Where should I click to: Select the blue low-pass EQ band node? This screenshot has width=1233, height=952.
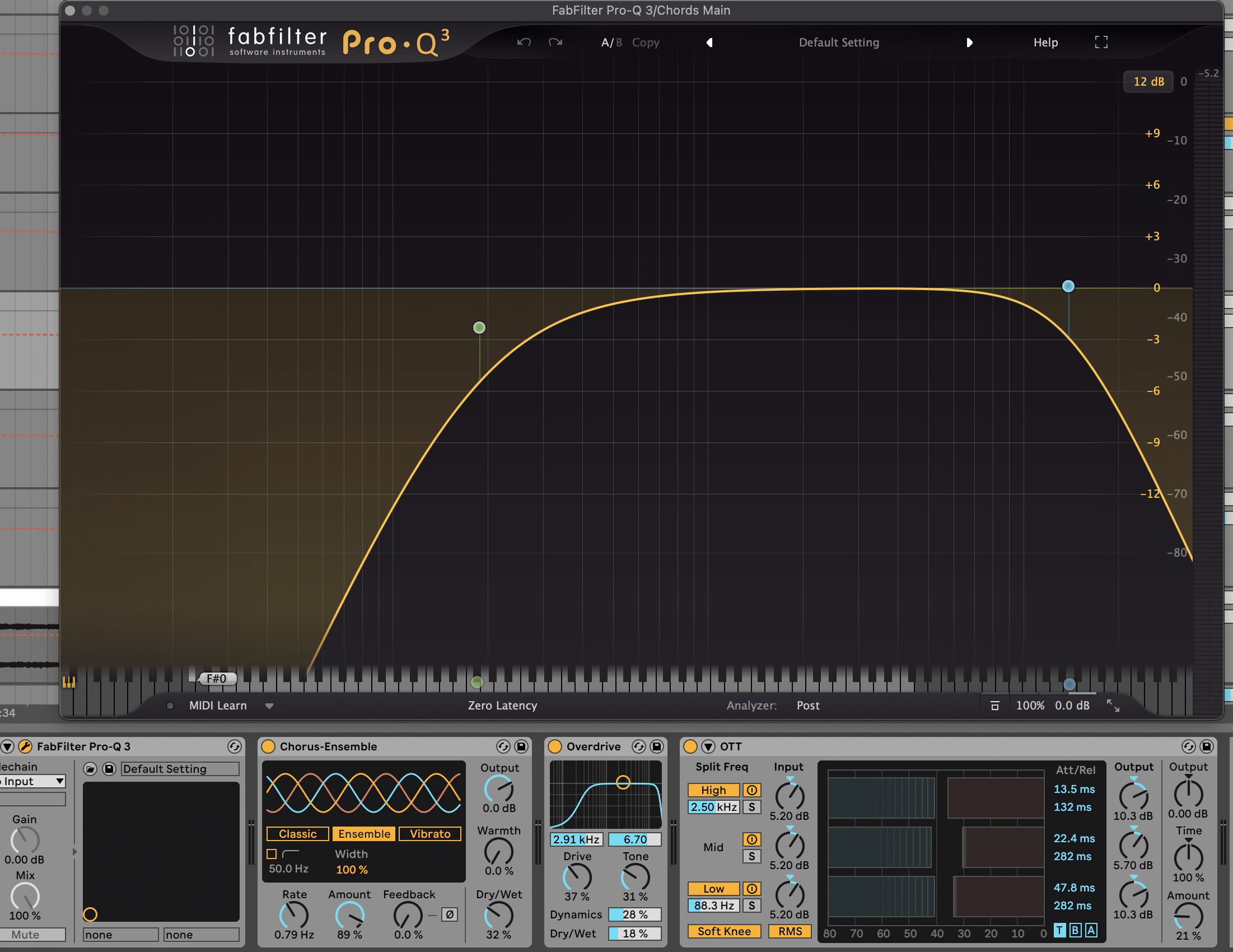click(x=1068, y=286)
